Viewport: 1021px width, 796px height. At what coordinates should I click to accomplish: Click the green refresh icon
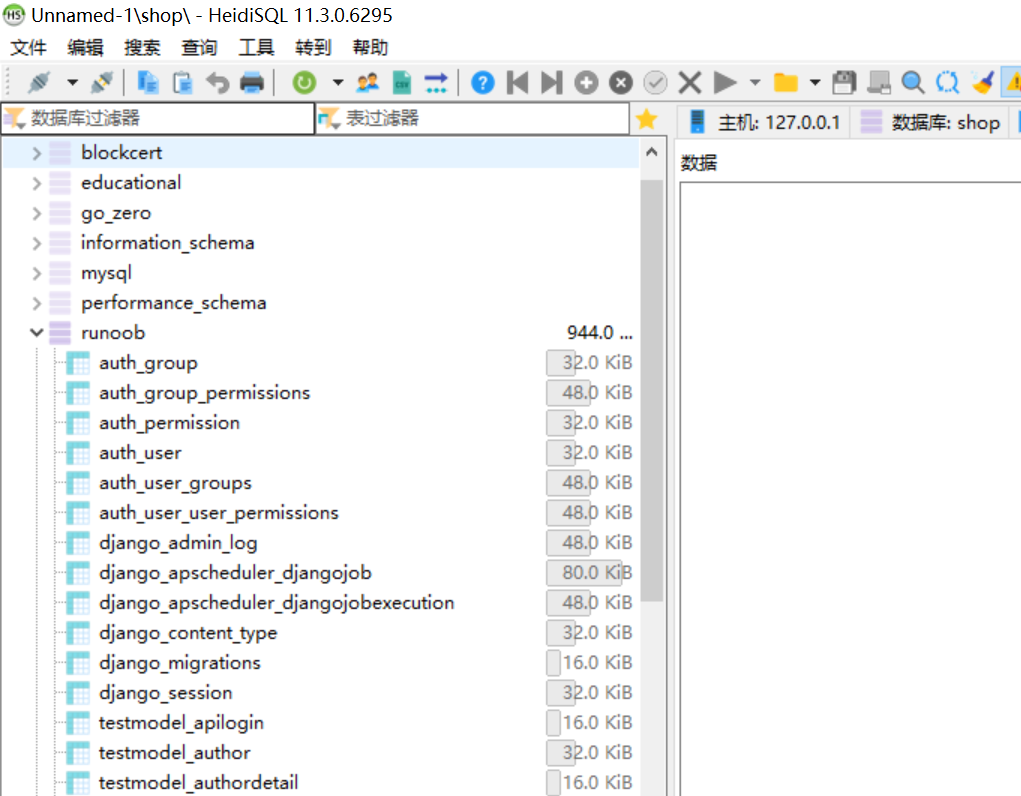304,83
